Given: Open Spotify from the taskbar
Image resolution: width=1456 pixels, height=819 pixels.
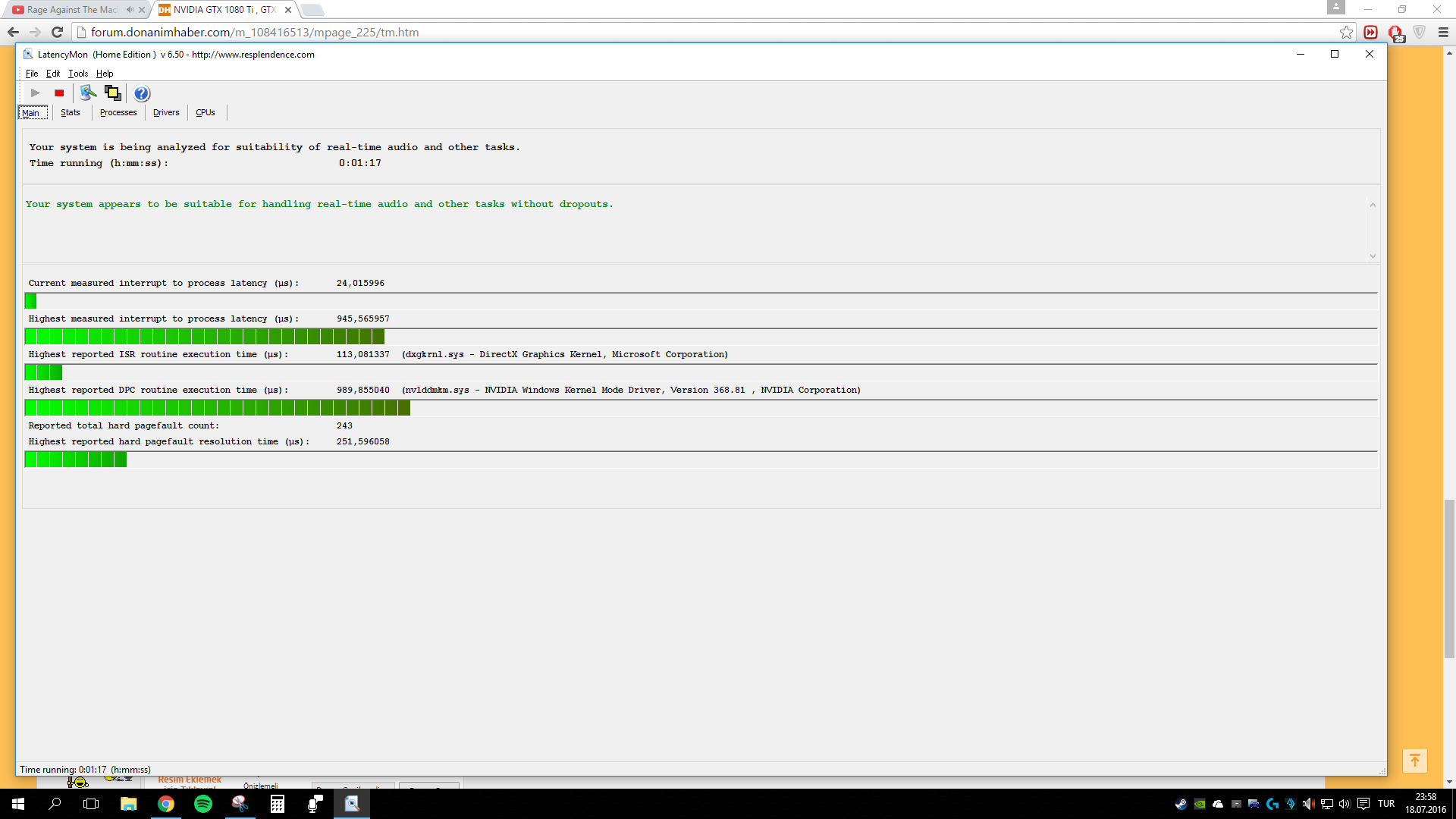Looking at the screenshot, I should (203, 804).
